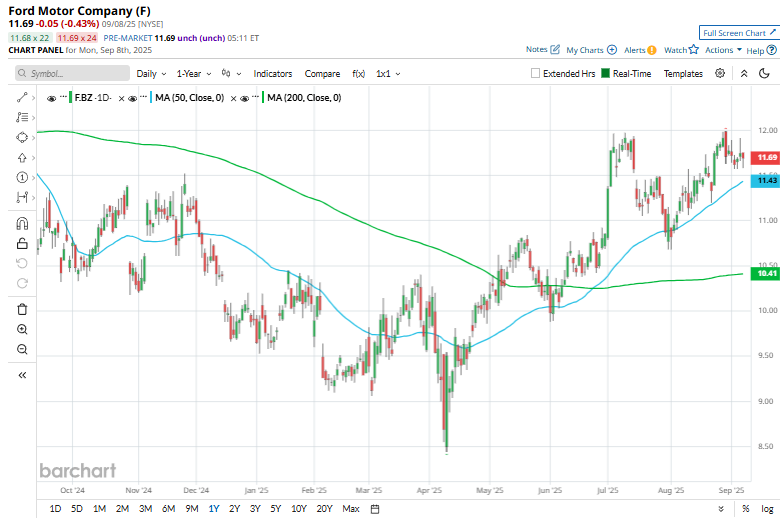The image size is (780, 525).
Task: Open the f(x) expressions menu
Action: [359, 74]
